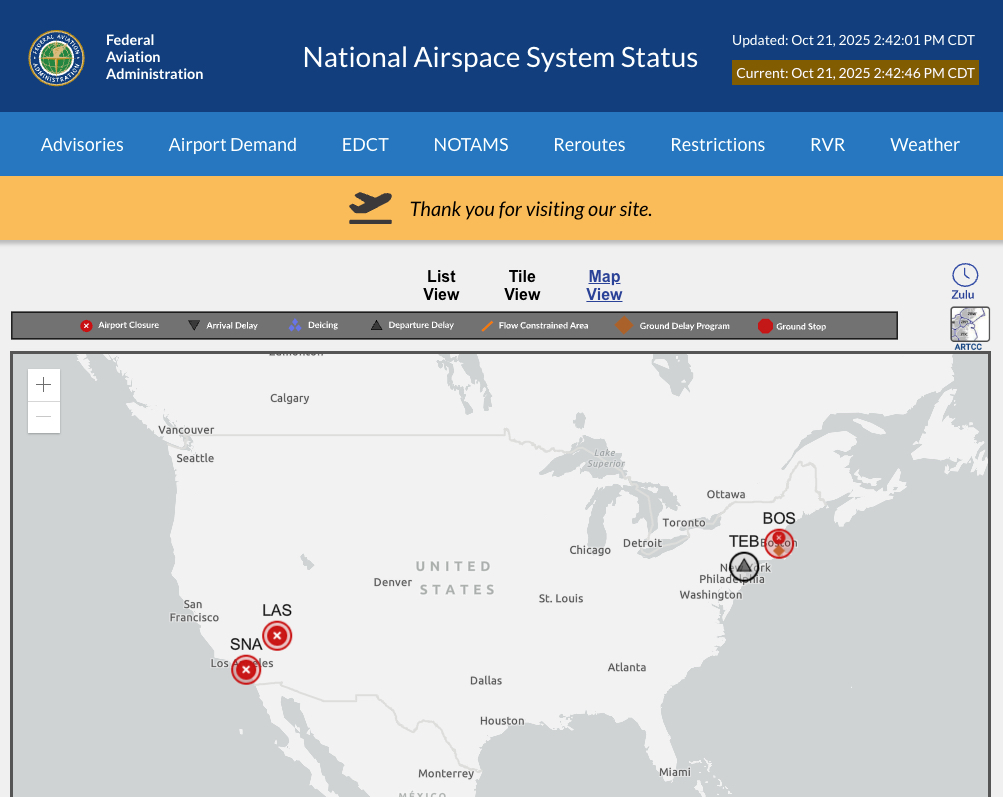Zoom in on the map
Screen dimensions: 1003x797
44,385
